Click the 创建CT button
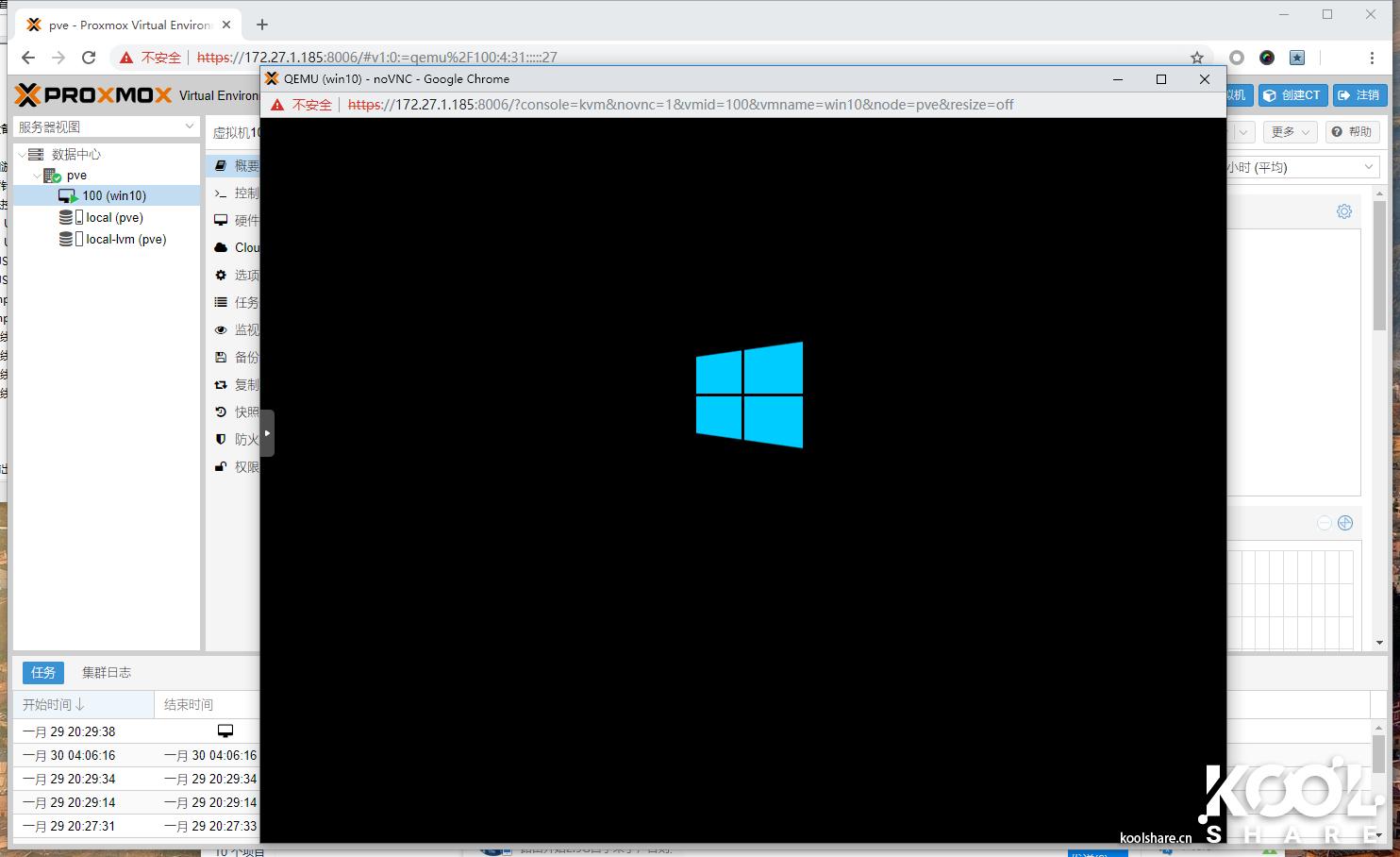This screenshot has height=857, width=1400. [1292, 95]
